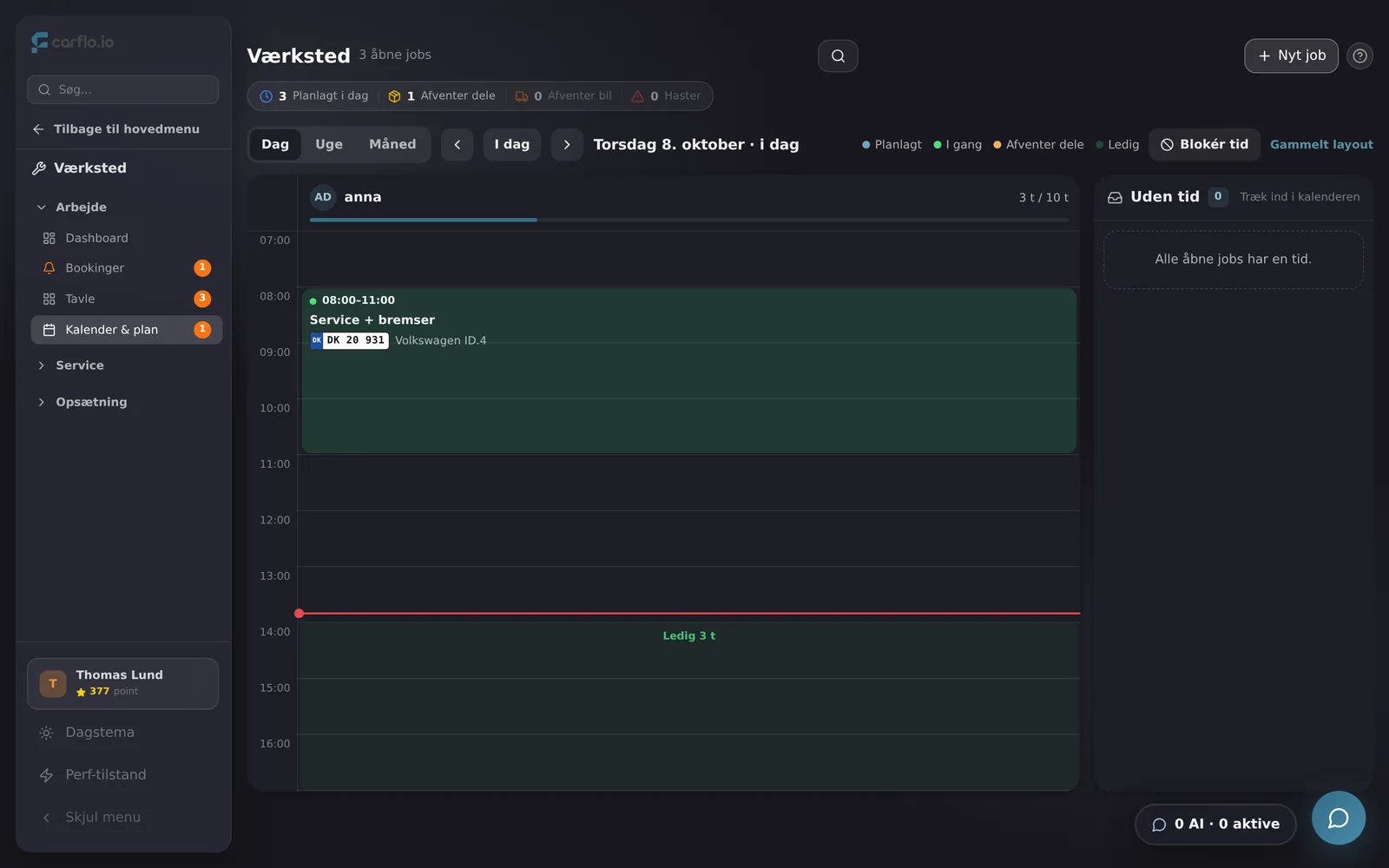Click the carflo.io logo
This screenshot has width=1389, height=868.
click(73, 42)
